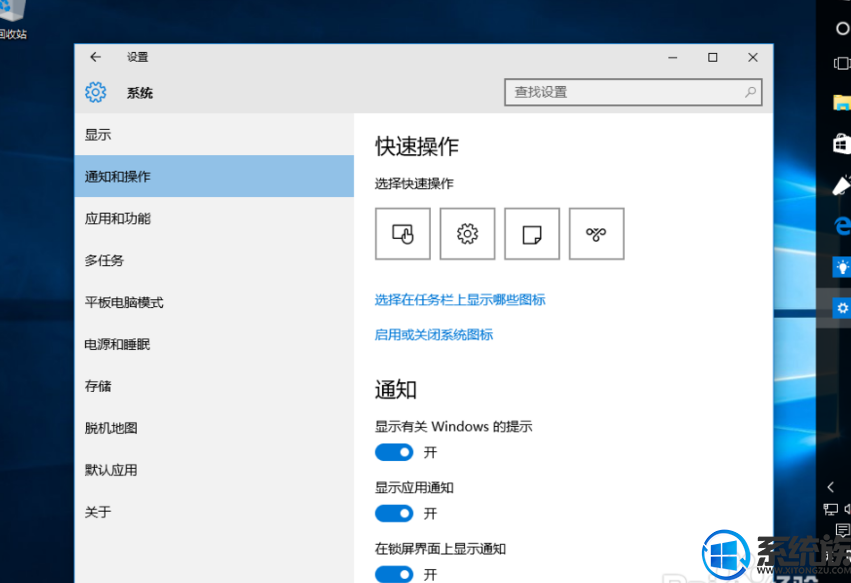Open 平板电脑模式 in the sidebar
The image size is (851, 583).
tap(214, 302)
